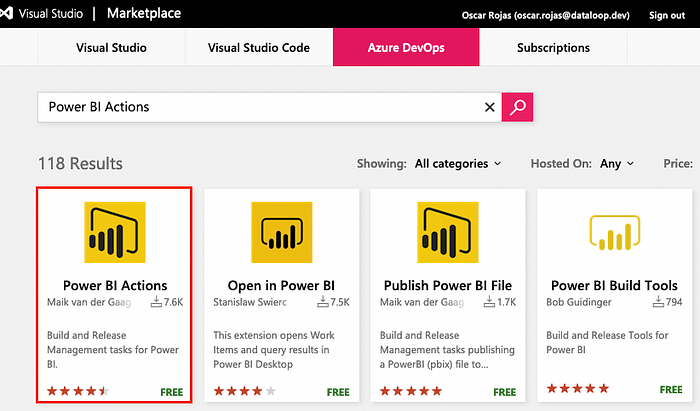Switch to the Visual Studio tab
The image size is (700, 411).
111,47
